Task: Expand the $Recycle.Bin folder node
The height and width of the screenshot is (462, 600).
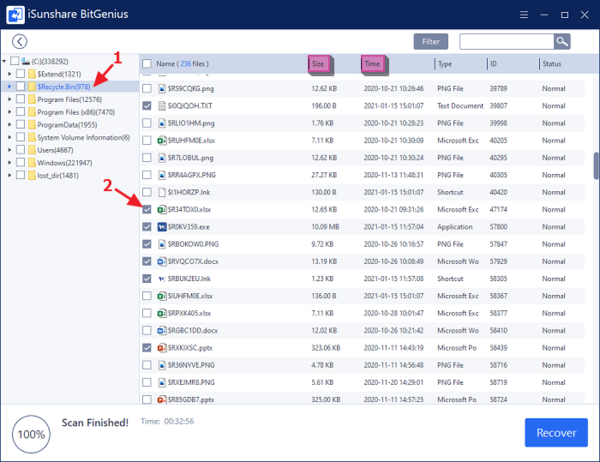Action: point(10,87)
